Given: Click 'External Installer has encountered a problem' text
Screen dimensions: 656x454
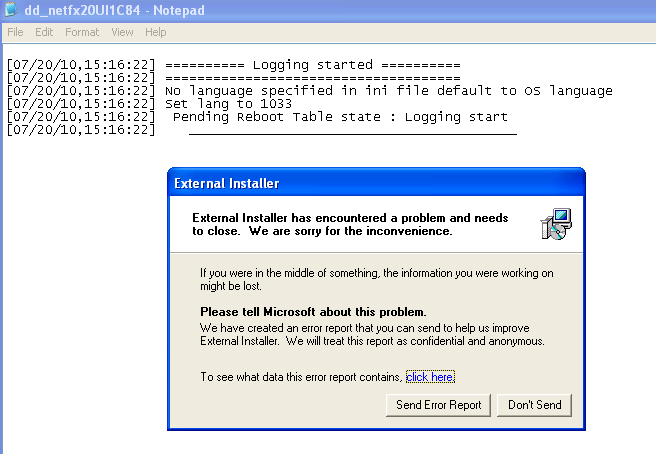Looking at the screenshot, I should click(x=350, y=224).
